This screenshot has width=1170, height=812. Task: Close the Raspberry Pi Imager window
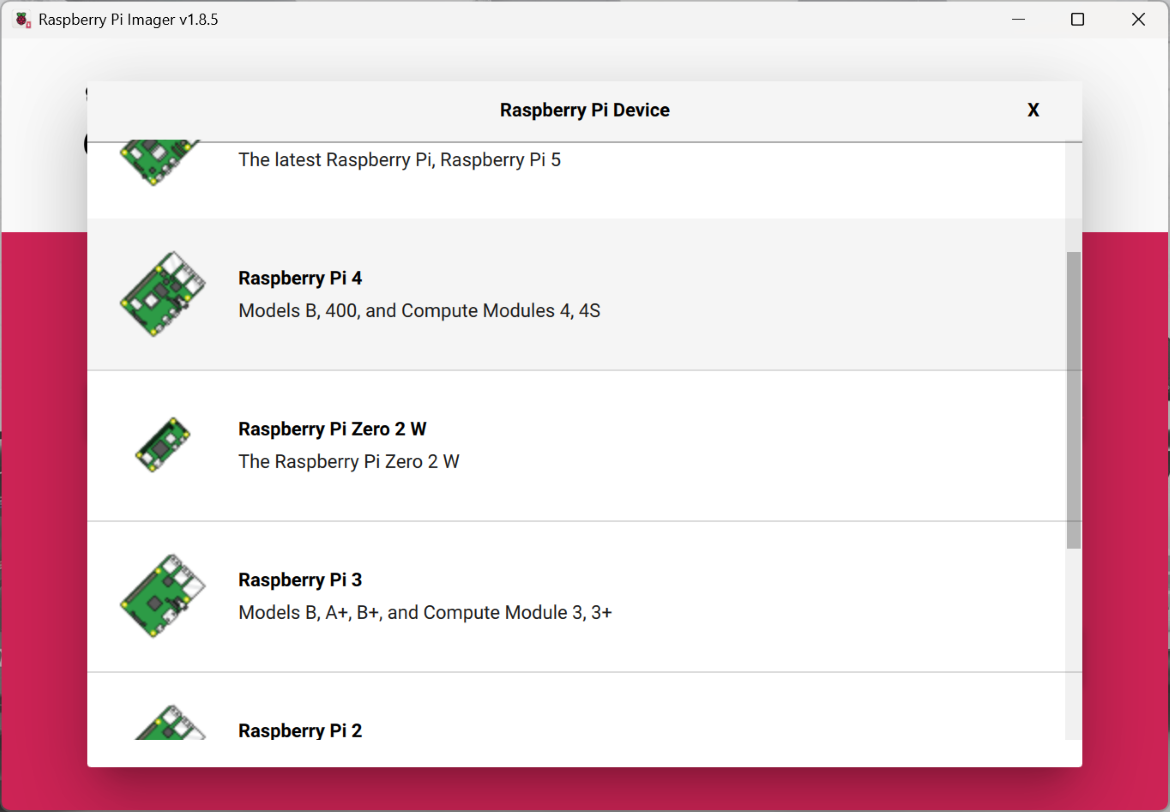[1138, 19]
